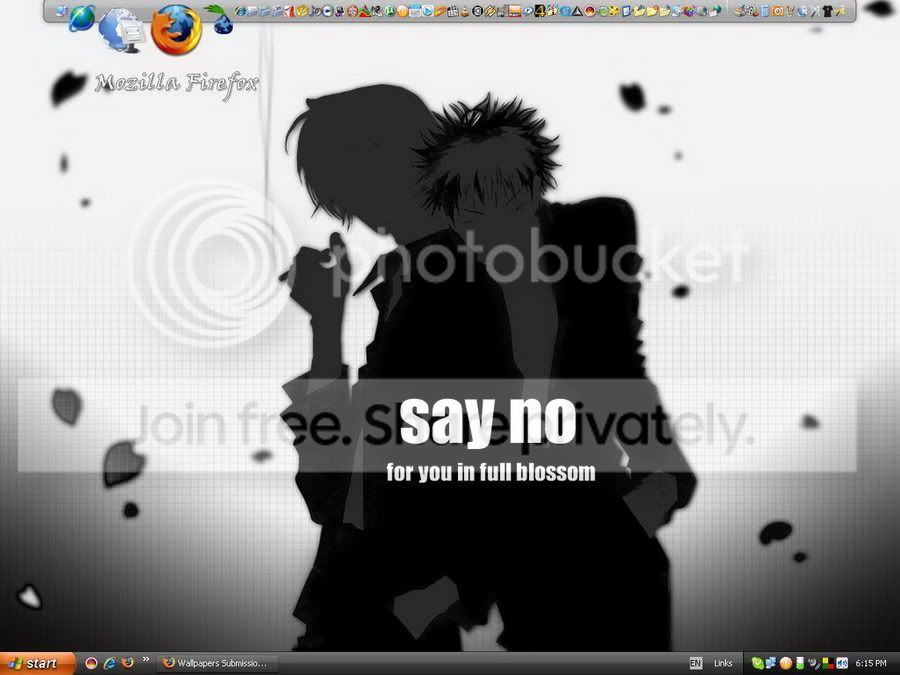Open the Start menu
The image size is (900, 675).
pyautogui.click(x=37, y=664)
